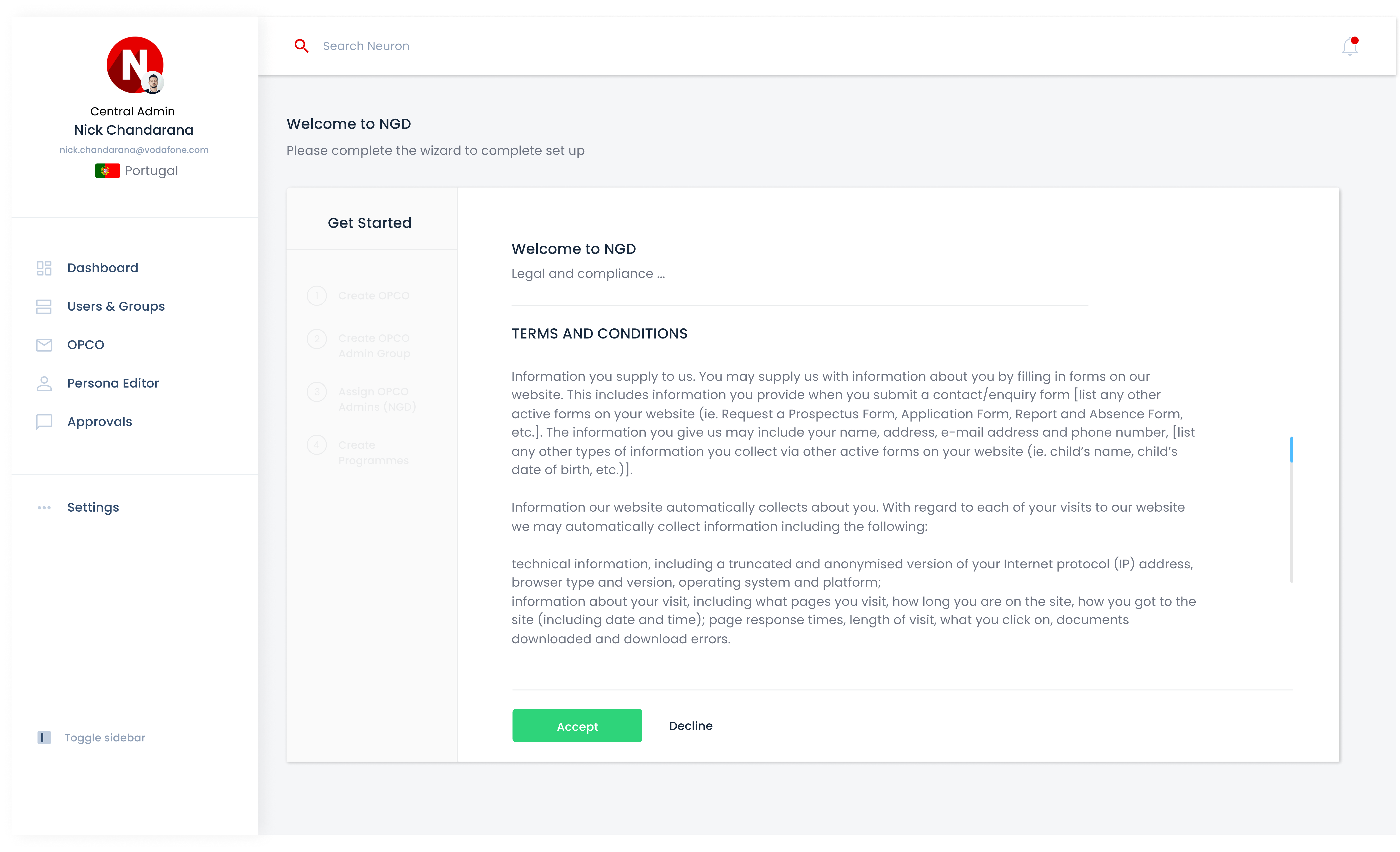The width and height of the screenshot is (1400, 852).
Task: Go to the Approvals menu item
Action: (x=100, y=422)
